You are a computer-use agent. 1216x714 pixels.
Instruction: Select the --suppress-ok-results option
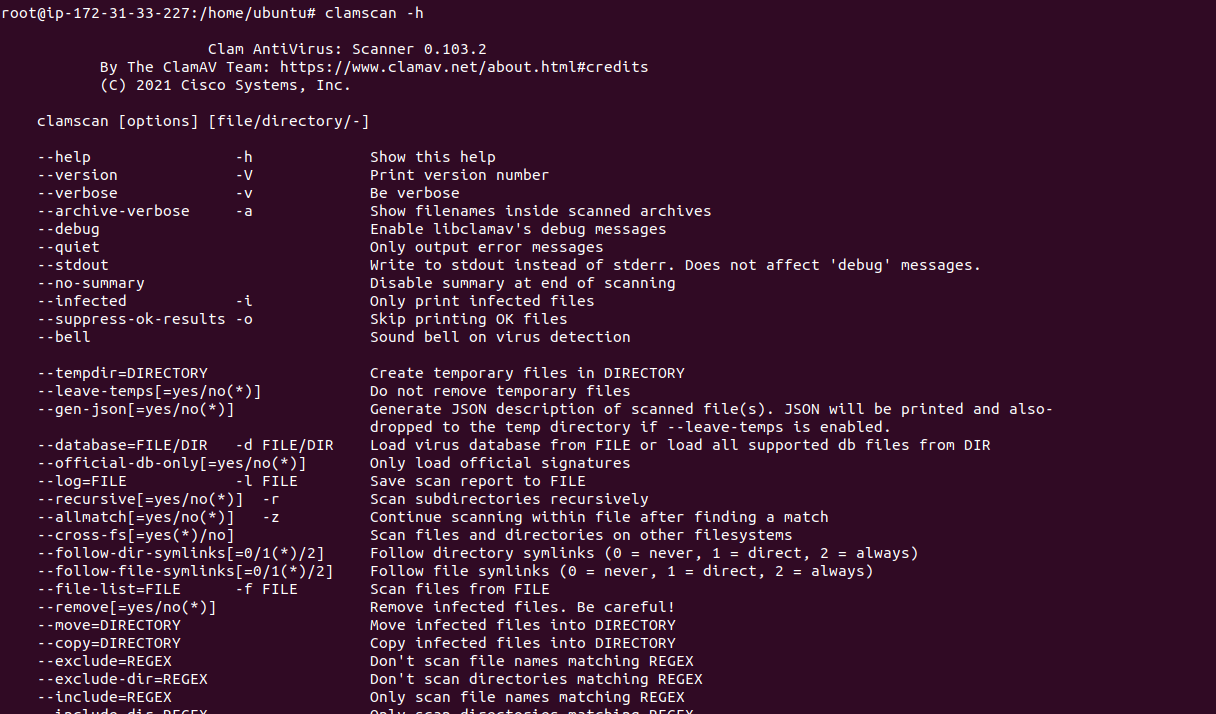[132, 319]
